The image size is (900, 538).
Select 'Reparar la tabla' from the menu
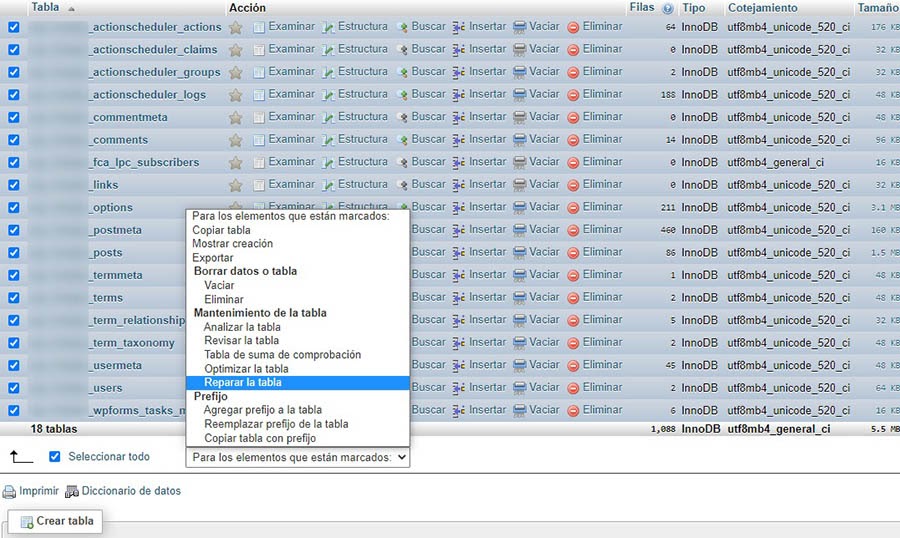(243, 383)
